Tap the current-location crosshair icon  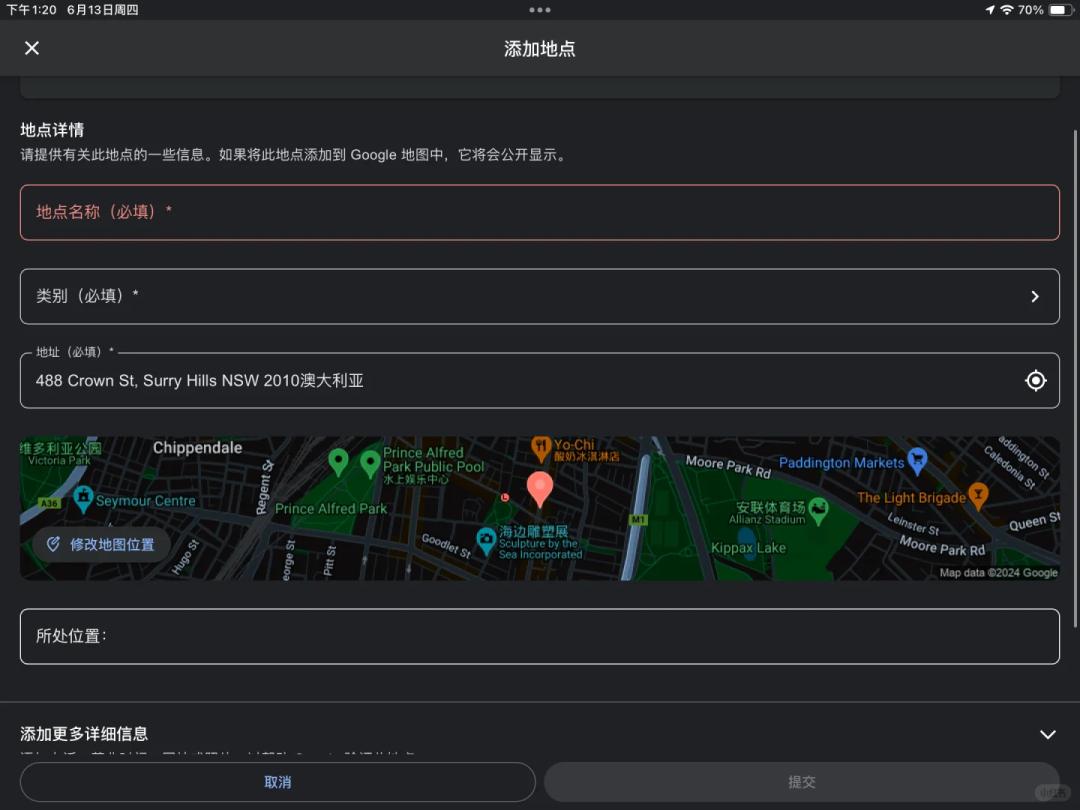coord(1035,380)
